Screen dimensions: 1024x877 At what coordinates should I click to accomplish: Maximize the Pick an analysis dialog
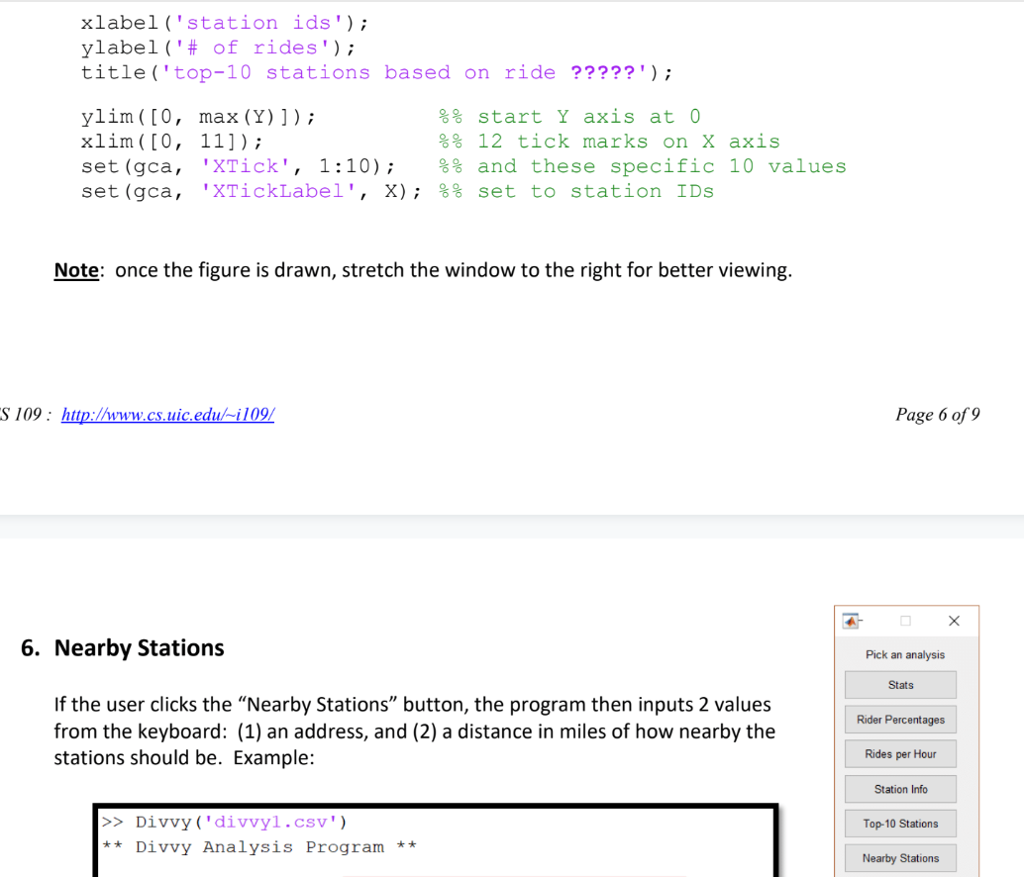coord(905,621)
